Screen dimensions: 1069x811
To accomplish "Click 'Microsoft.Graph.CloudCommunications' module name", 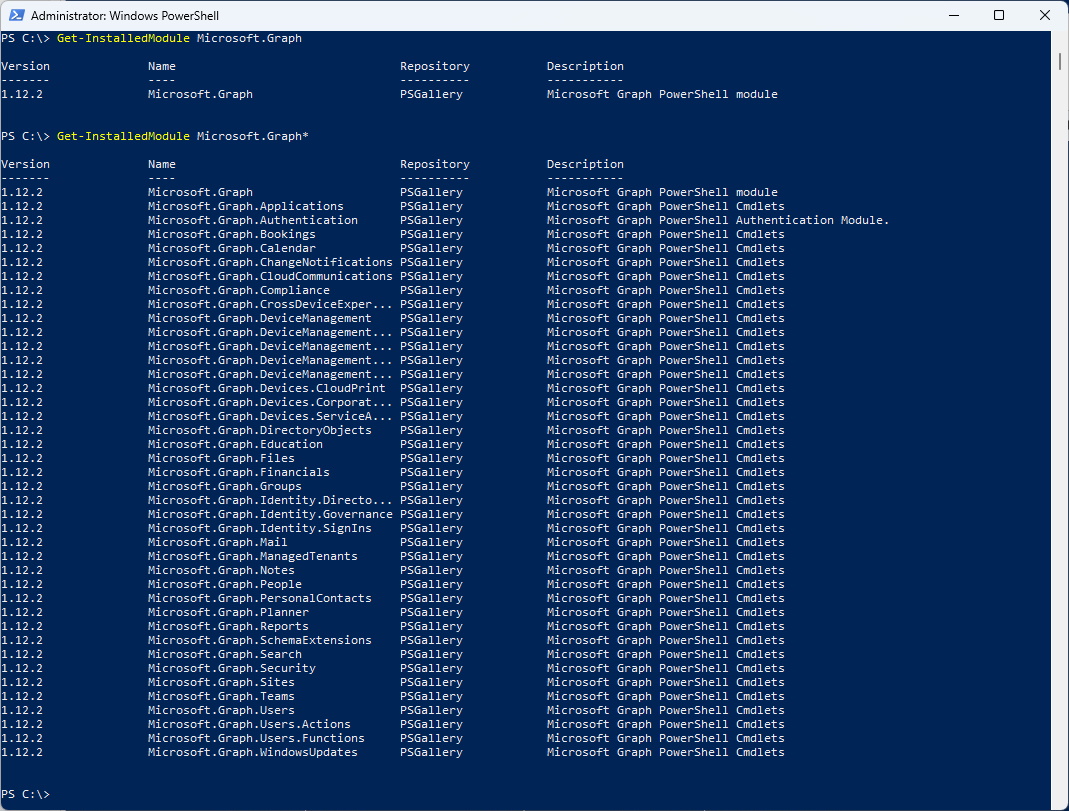I will click(270, 276).
